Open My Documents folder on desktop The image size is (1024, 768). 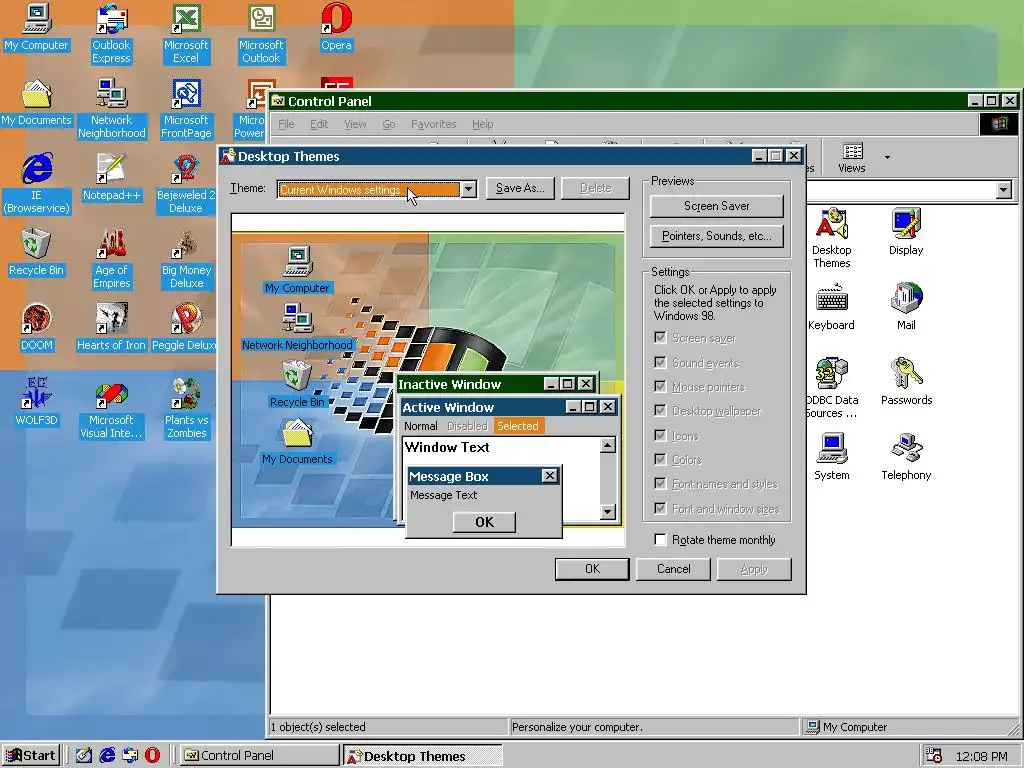click(x=37, y=103)
